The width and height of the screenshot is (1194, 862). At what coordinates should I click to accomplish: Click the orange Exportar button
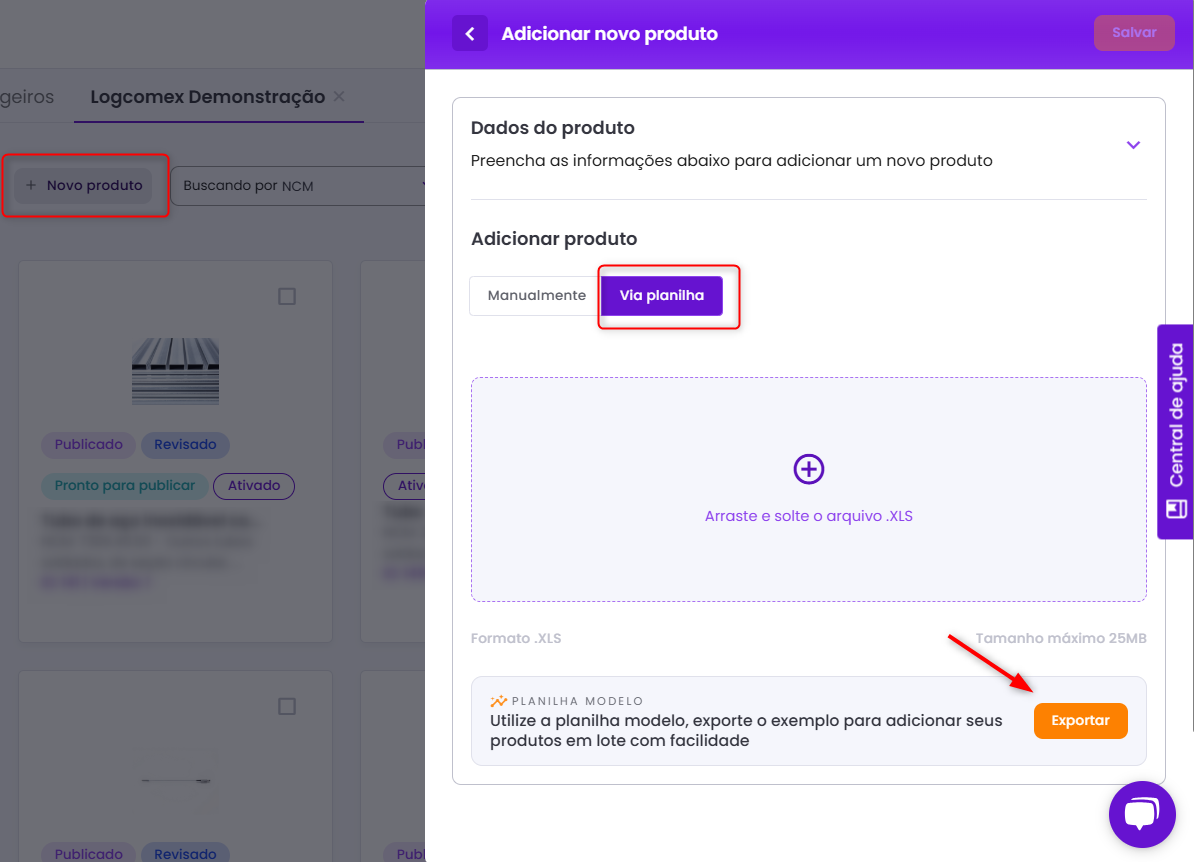click(1080, 721)
